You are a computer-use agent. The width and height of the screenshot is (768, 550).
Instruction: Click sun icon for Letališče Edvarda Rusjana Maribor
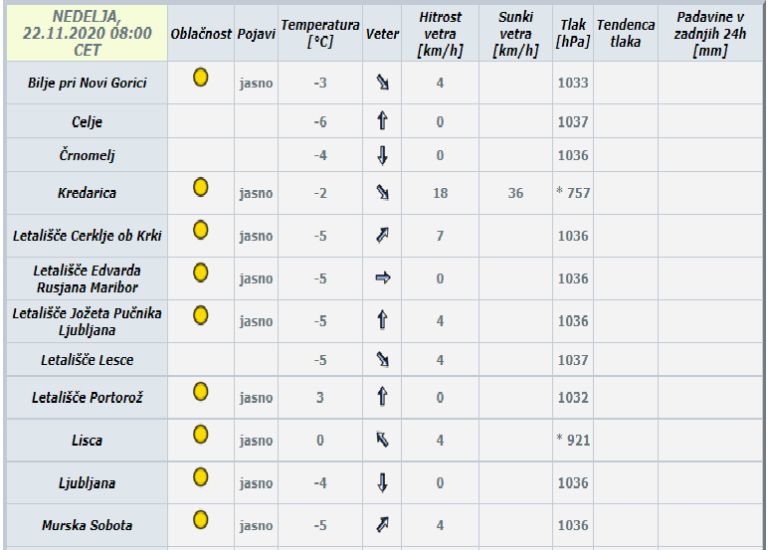200,272
